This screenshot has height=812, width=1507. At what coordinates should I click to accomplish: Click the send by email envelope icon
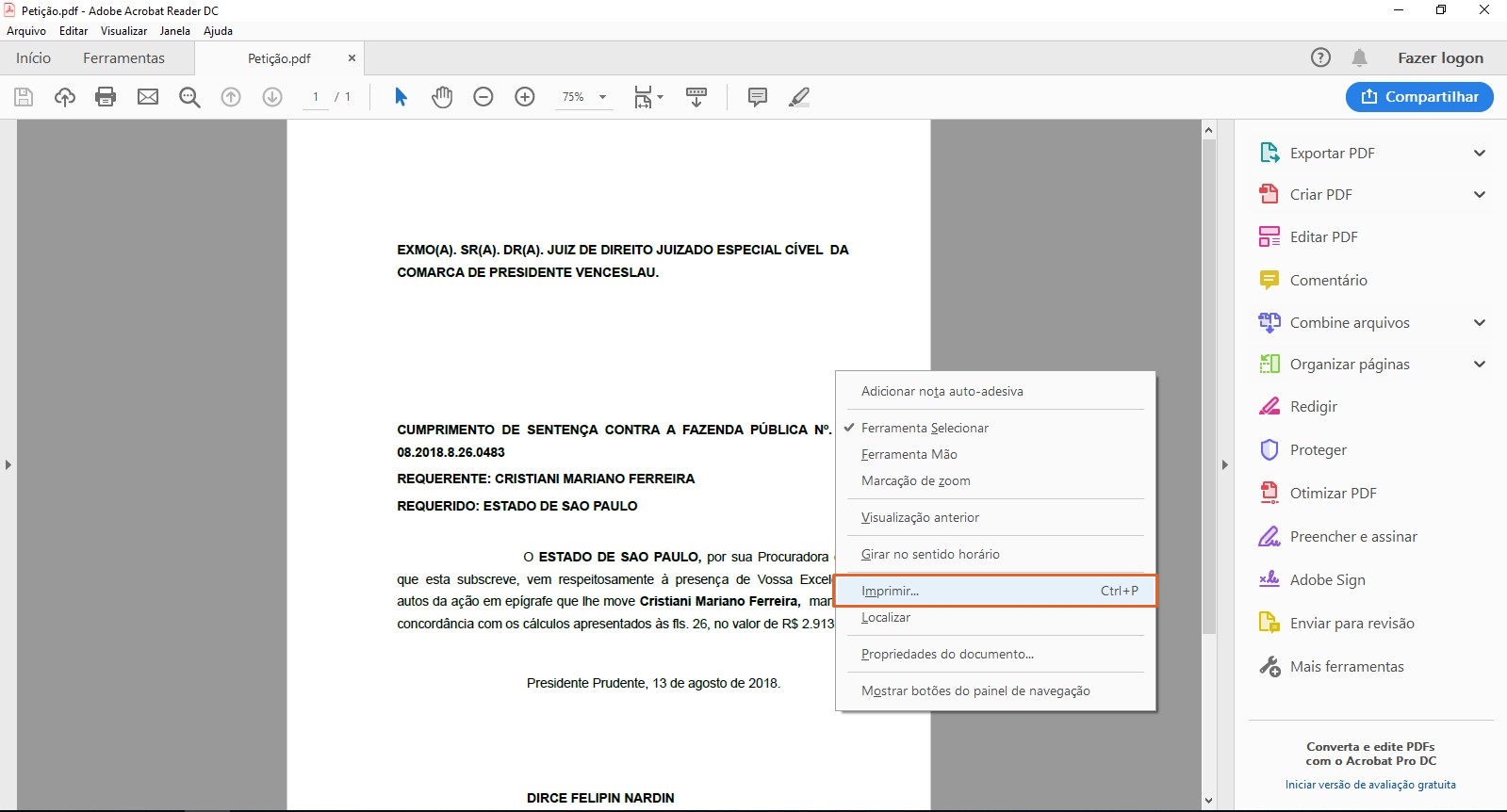pyautogui.click(x=148, y=97)
